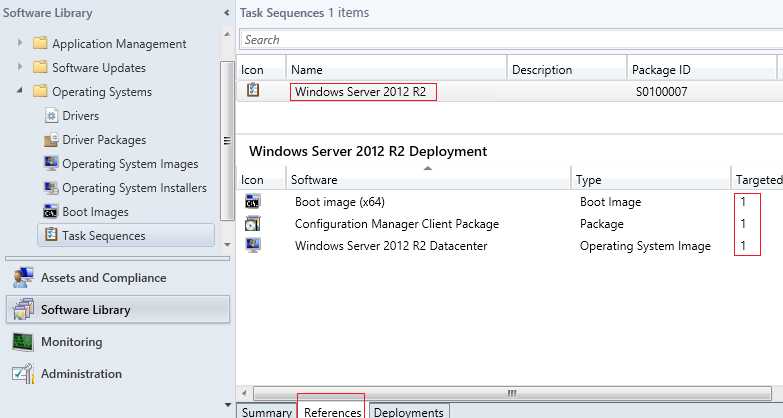Sort references by Targeted column header
The height and width of the screenshot is (418, 783).
[758, 179]
